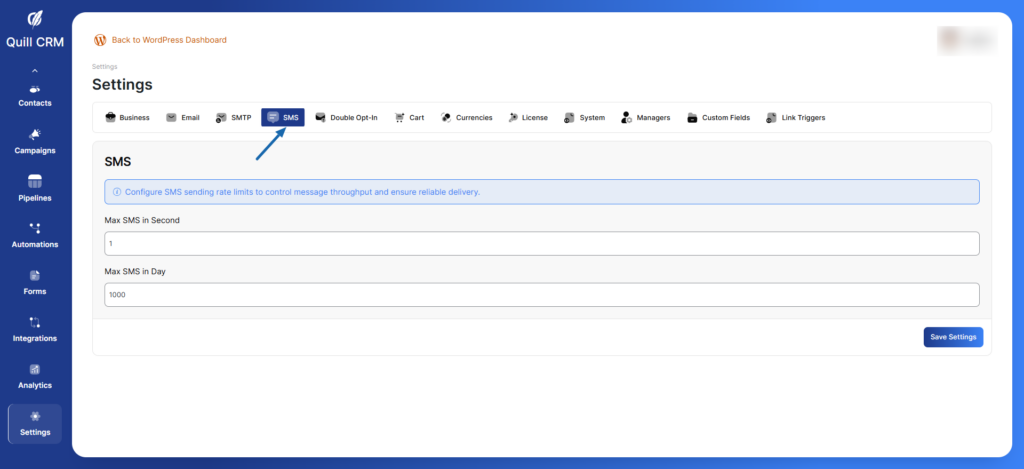The image size is (1024, 469).
Task: Click the Settings gear in sidebar
Action: [35, 422]
